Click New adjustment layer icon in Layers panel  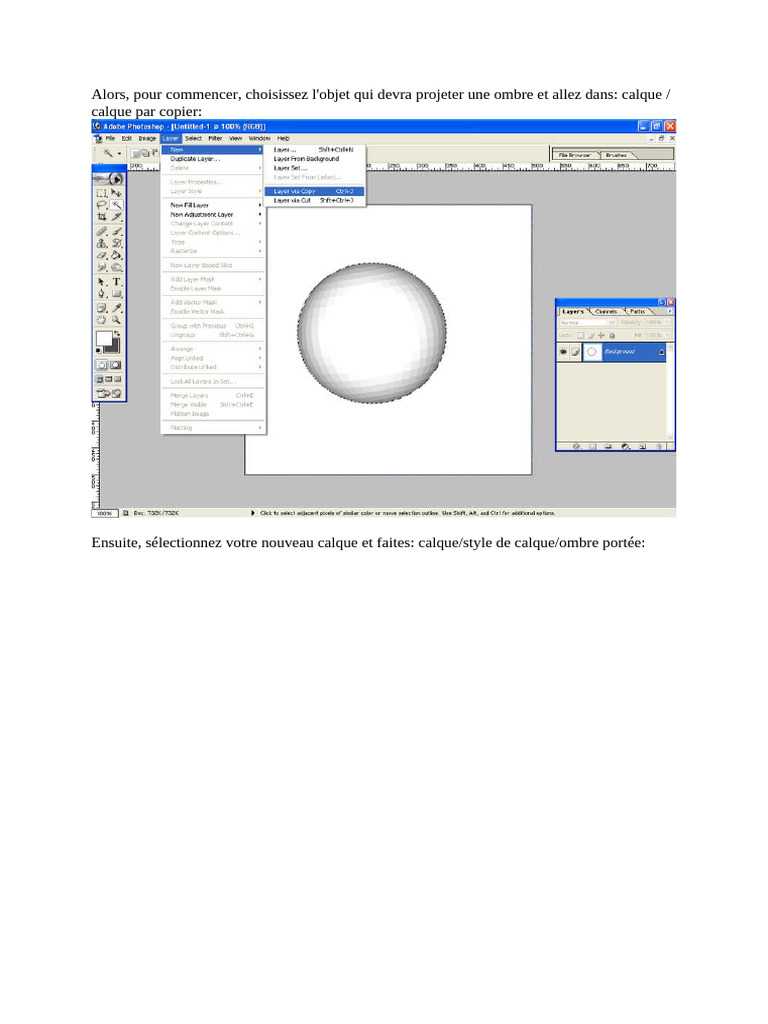[x=626, y=446]
